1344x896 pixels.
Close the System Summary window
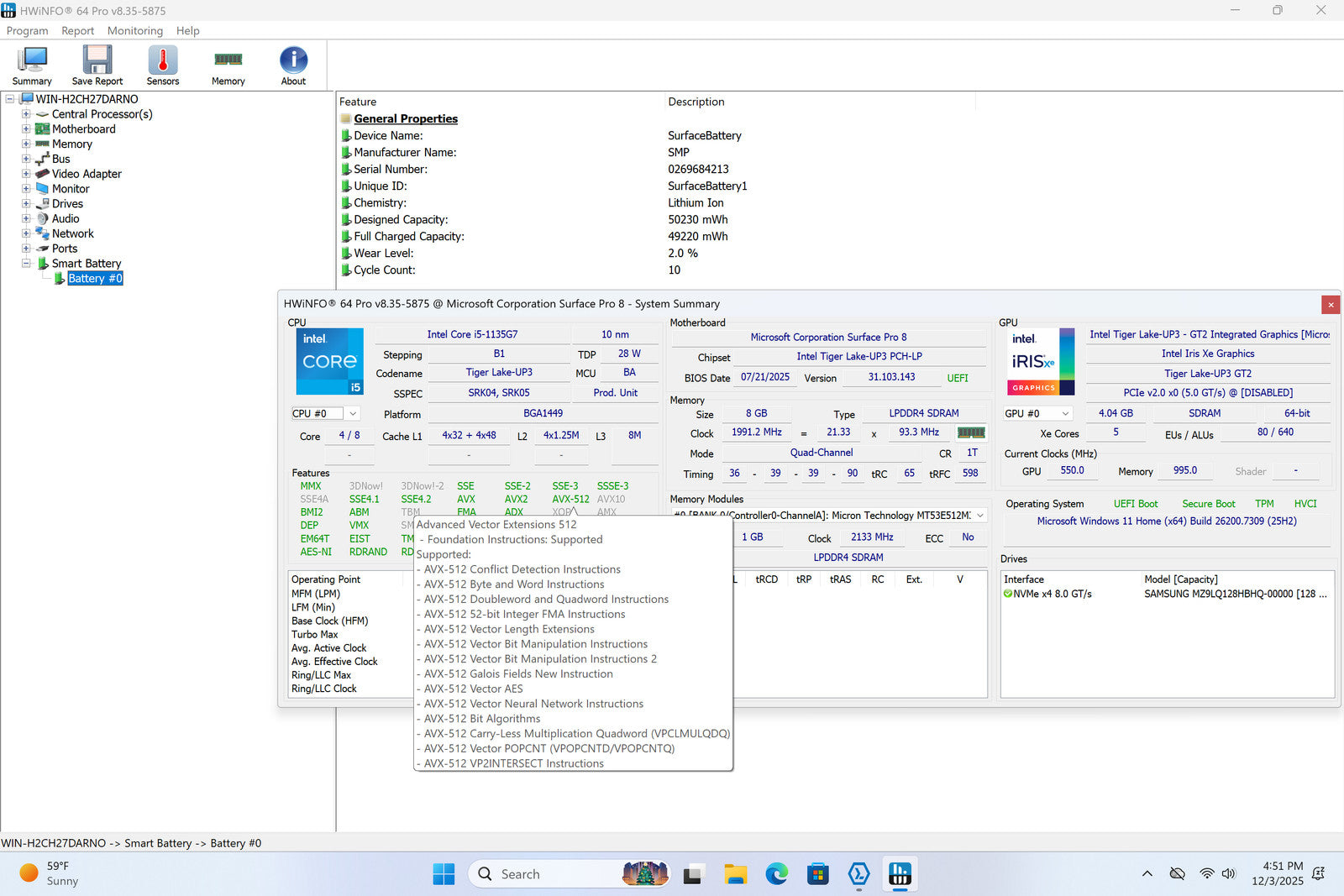click(1330, 304)
